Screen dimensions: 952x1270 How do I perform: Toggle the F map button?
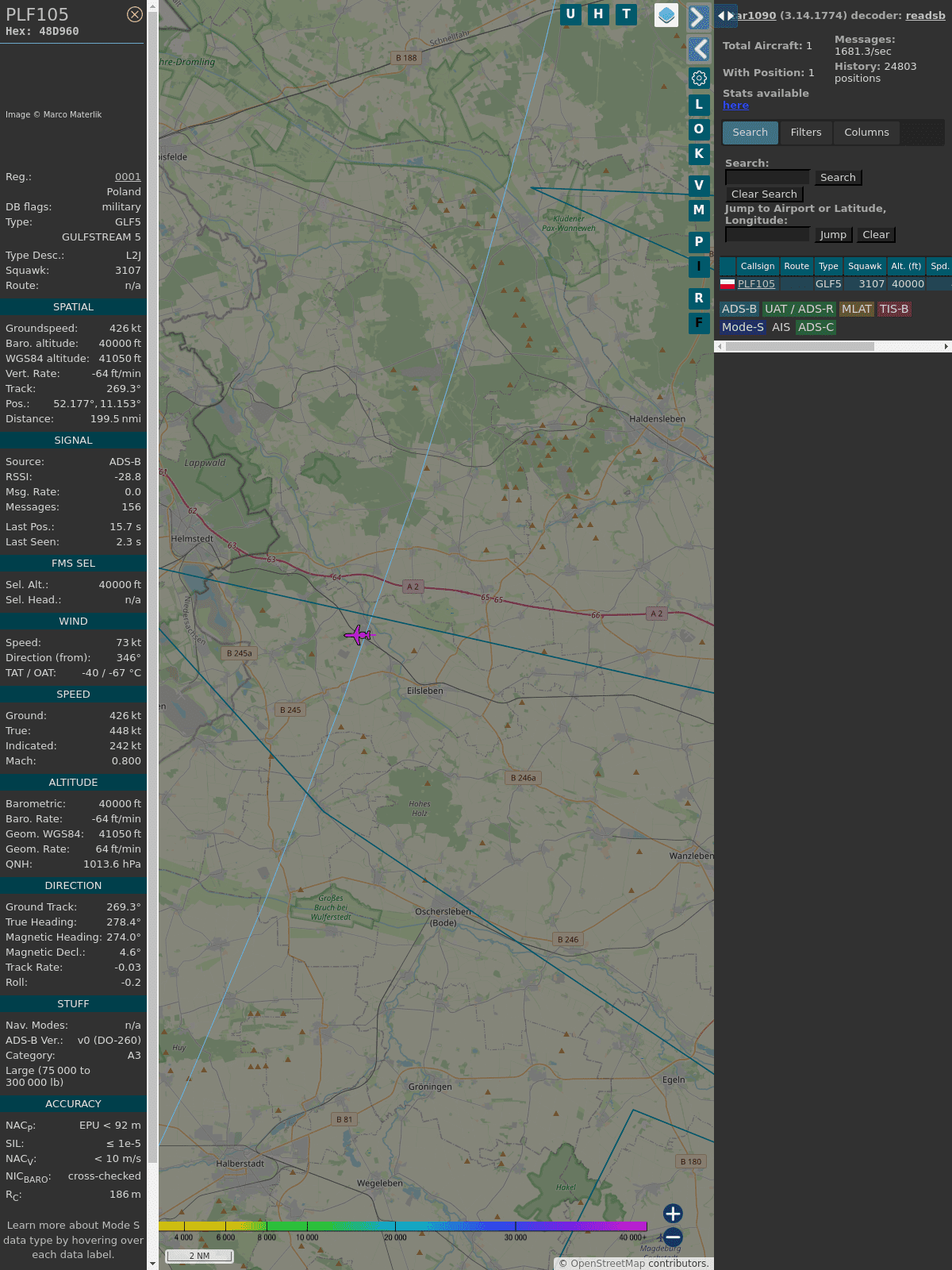tap(699, 323)
